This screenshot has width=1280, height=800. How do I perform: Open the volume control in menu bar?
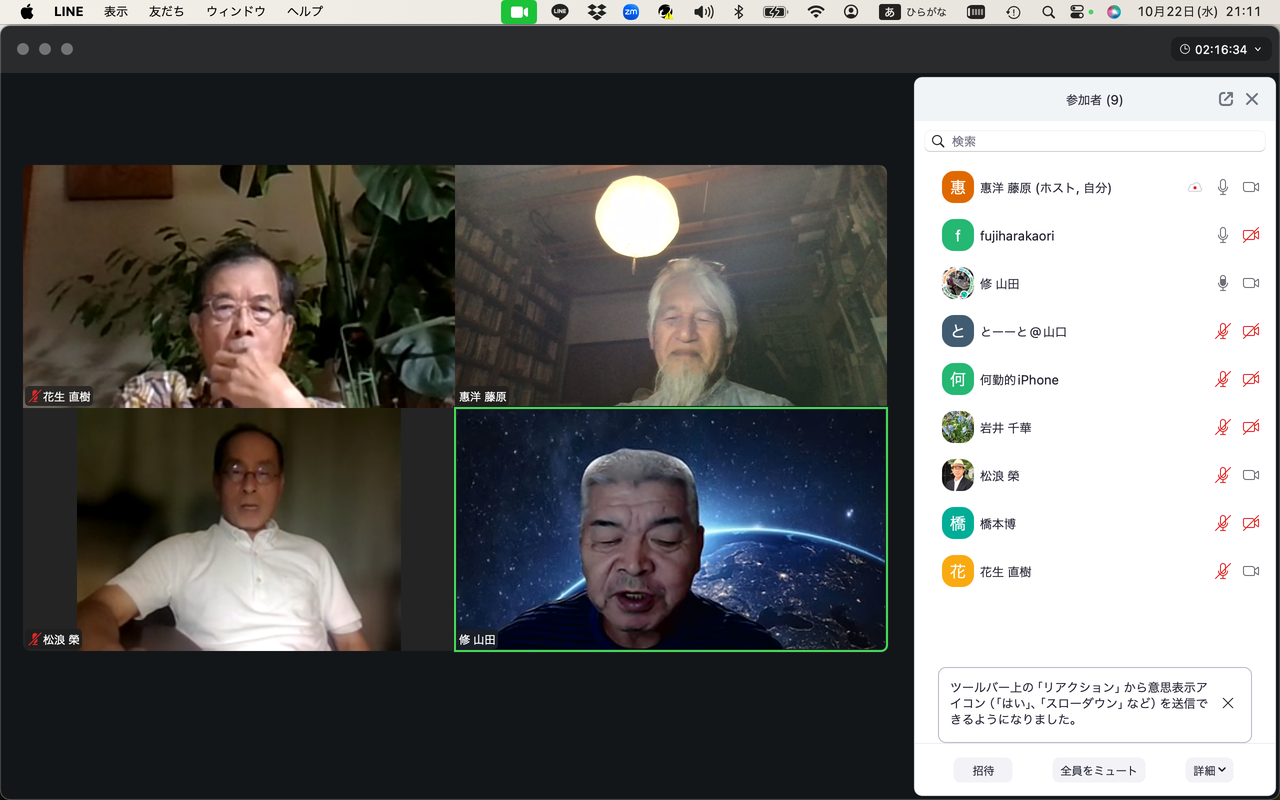(x=704, y=12)
